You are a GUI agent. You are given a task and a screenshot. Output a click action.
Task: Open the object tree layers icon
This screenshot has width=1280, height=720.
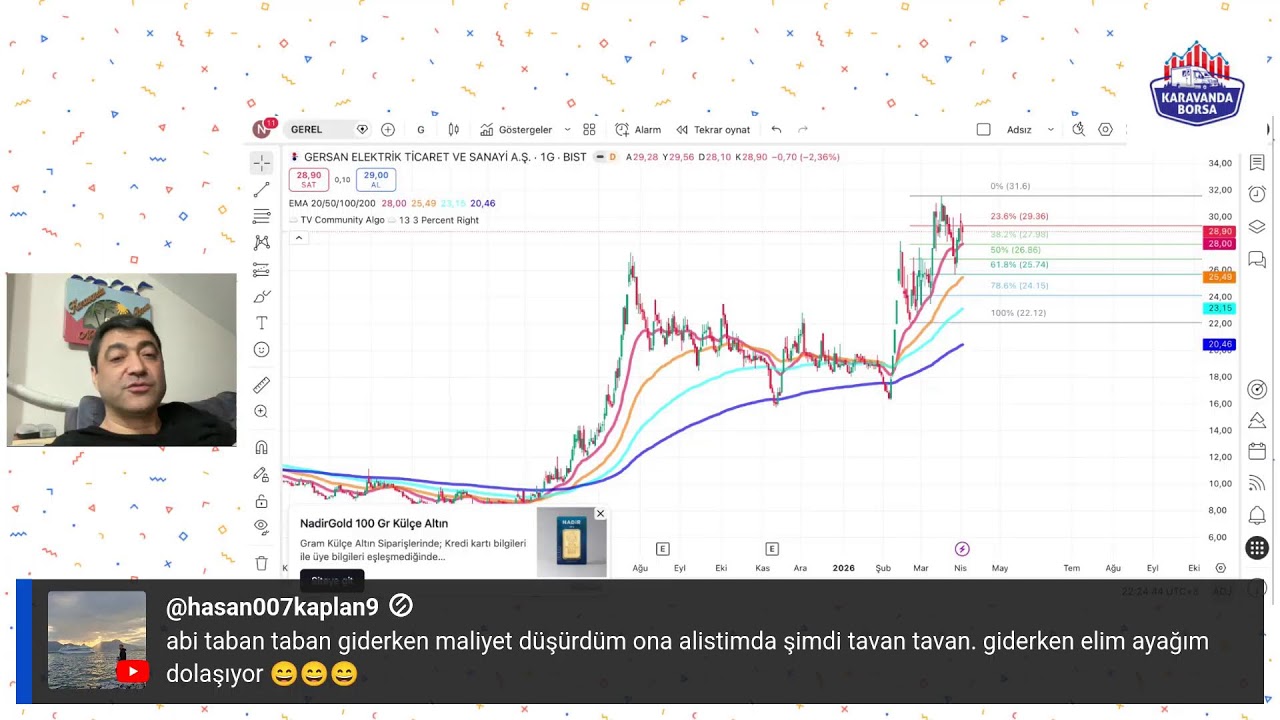(x=1257, y=227)
